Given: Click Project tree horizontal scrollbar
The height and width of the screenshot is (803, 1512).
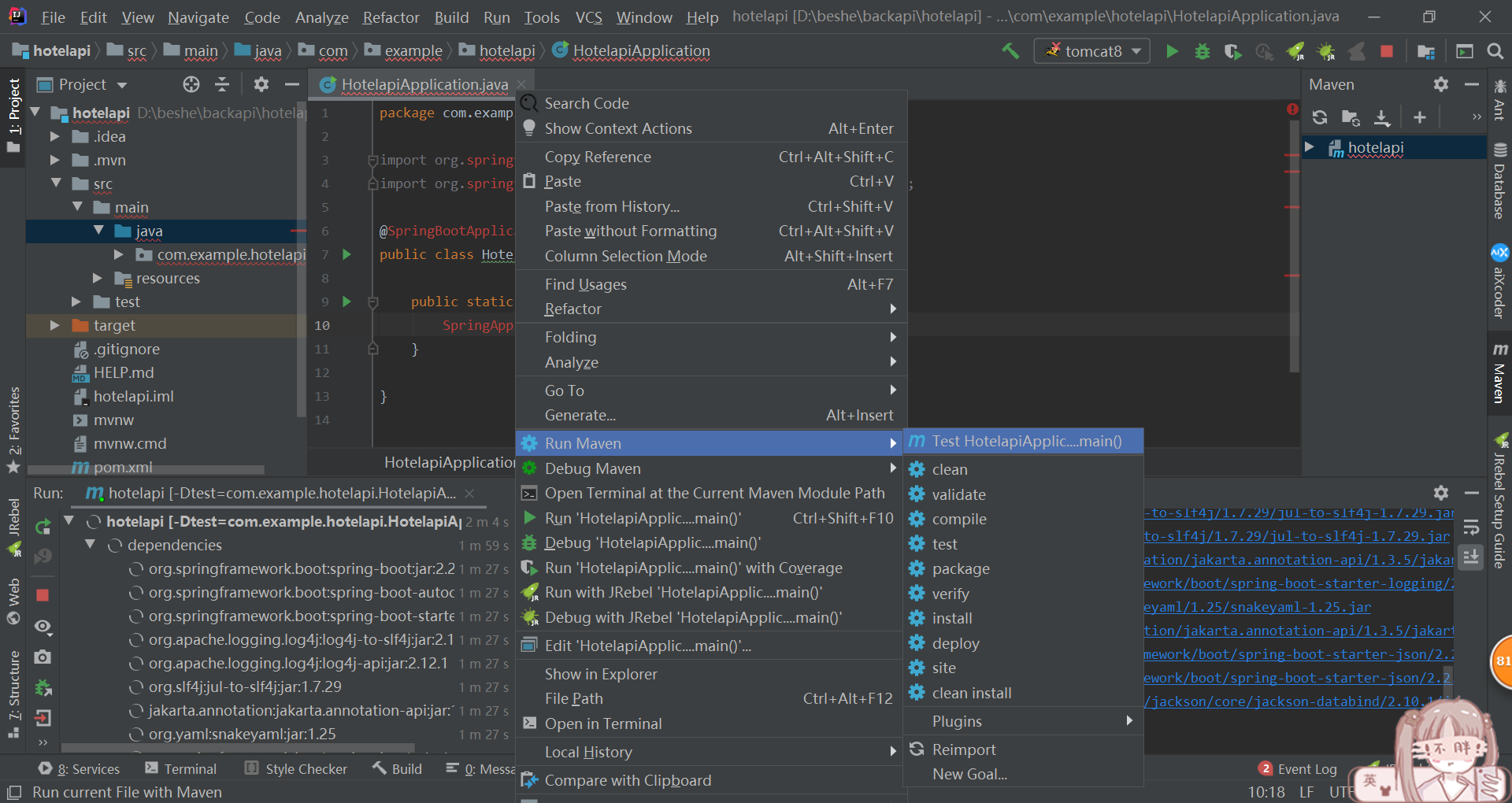Looking at the screenshot, I should click(146, 470).
